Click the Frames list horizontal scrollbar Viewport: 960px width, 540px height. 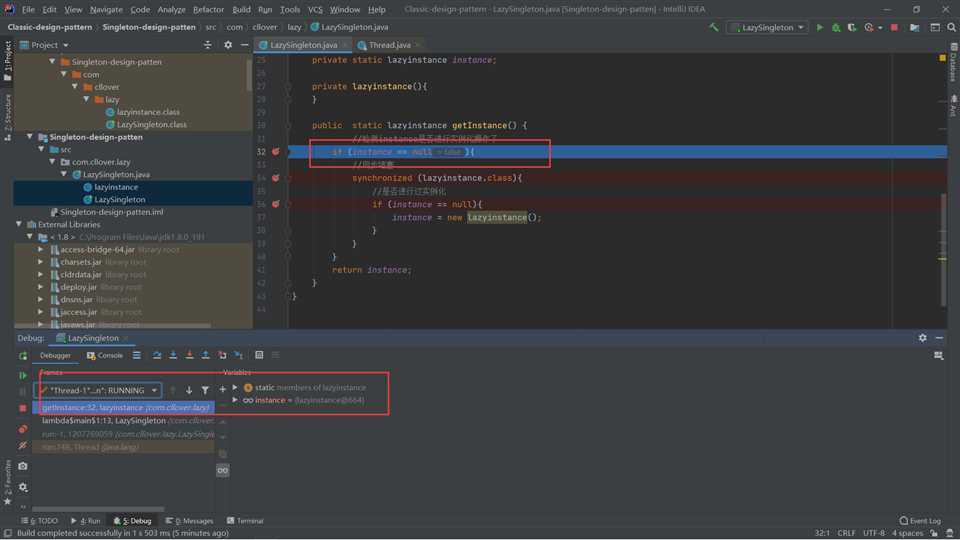tap(98, 509)
